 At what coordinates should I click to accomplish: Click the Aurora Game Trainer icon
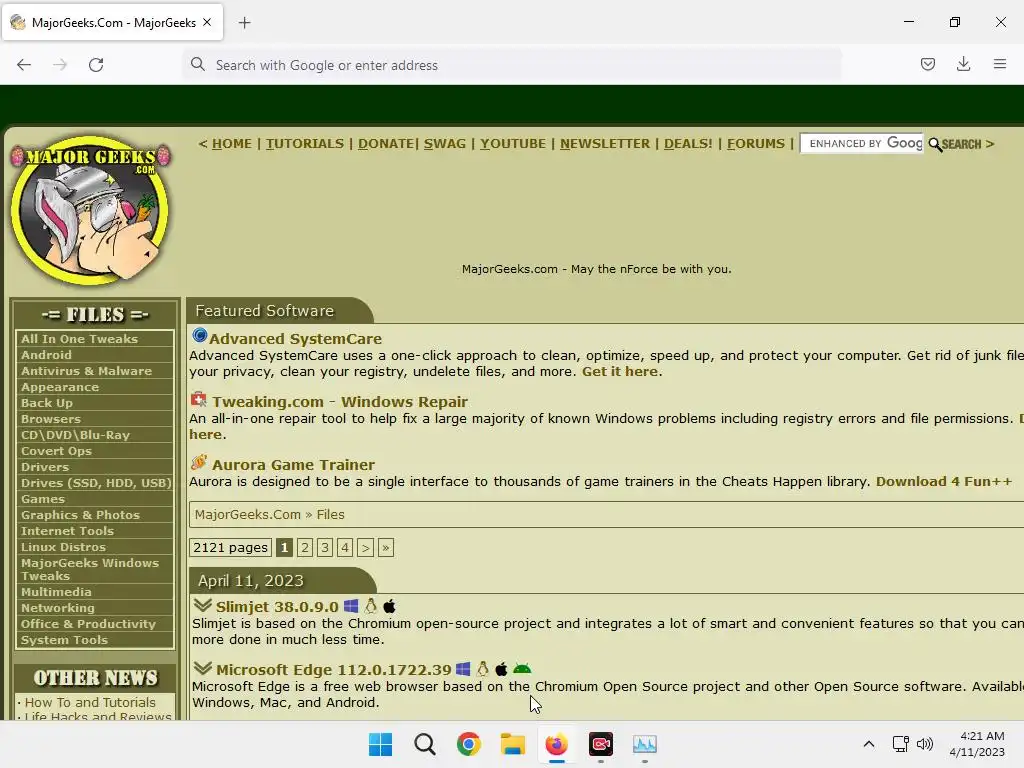[199, 462]
